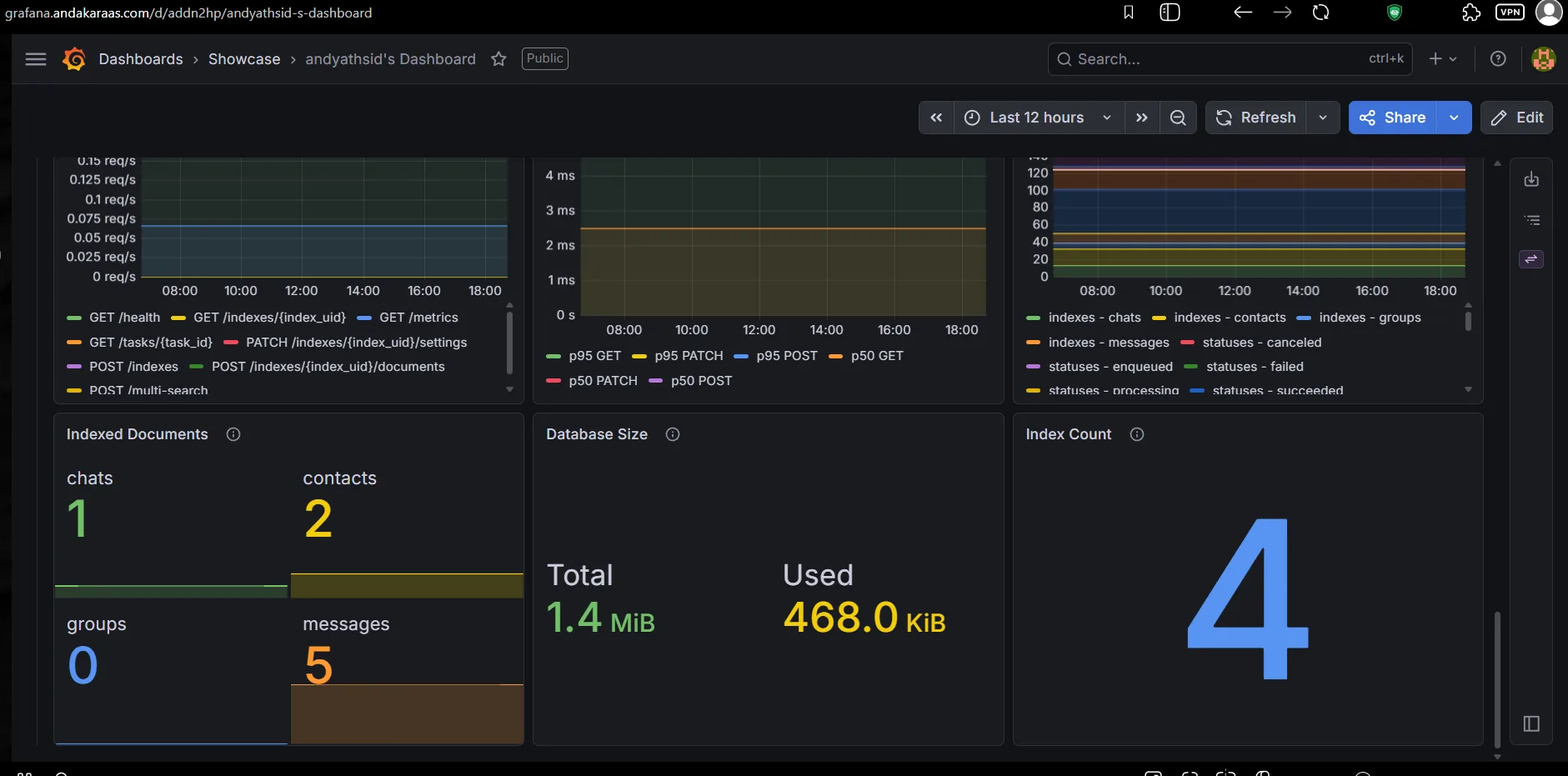Toggle the browser sidebar panel icon
The height and width of the screenshot is (776, 1568).
click(1170, 13)
